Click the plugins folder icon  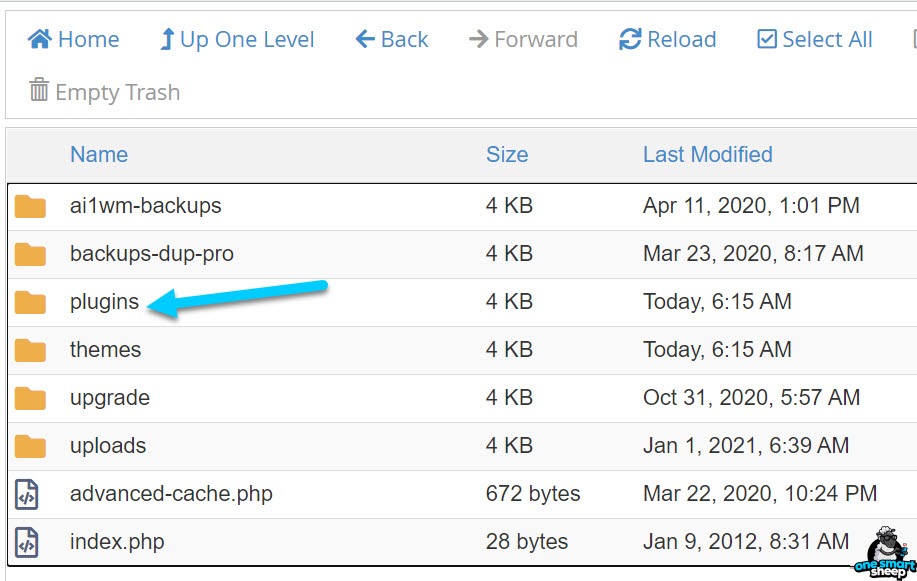tap(30, 302)
